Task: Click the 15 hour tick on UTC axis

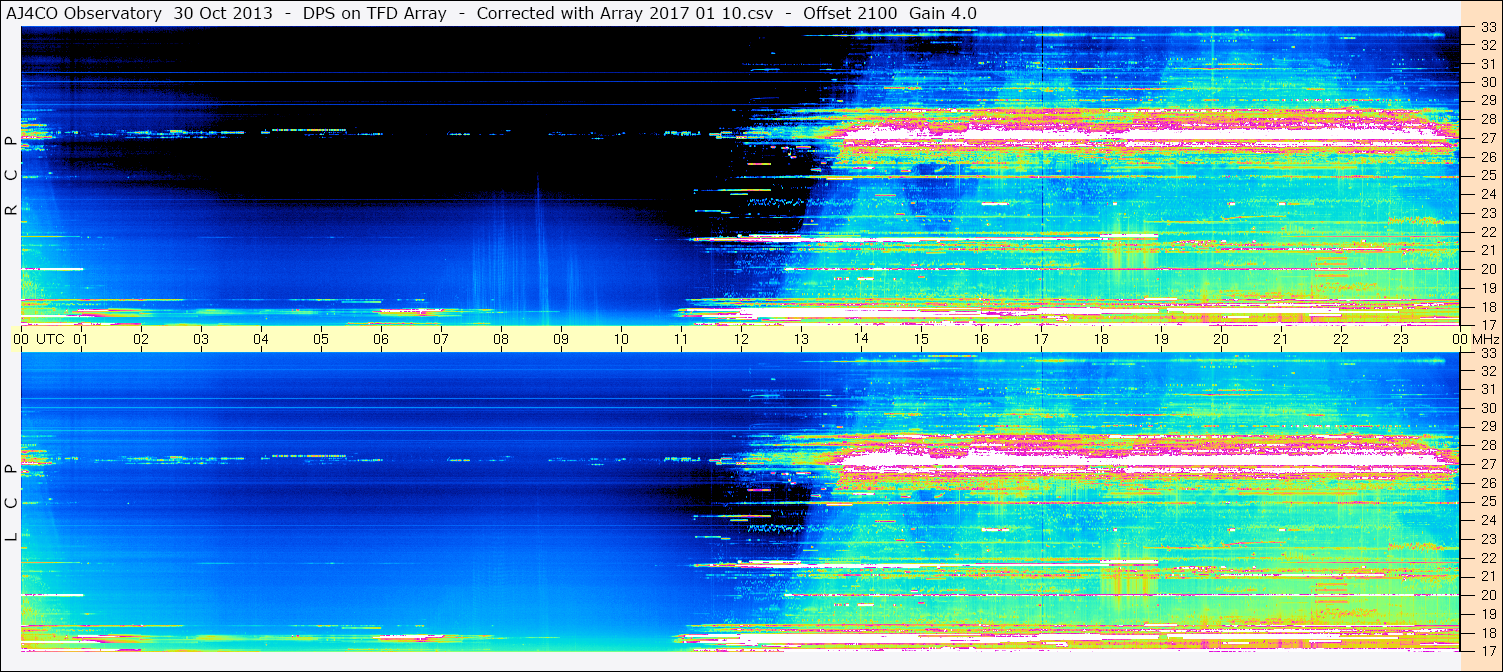Action: coord(921,339)
